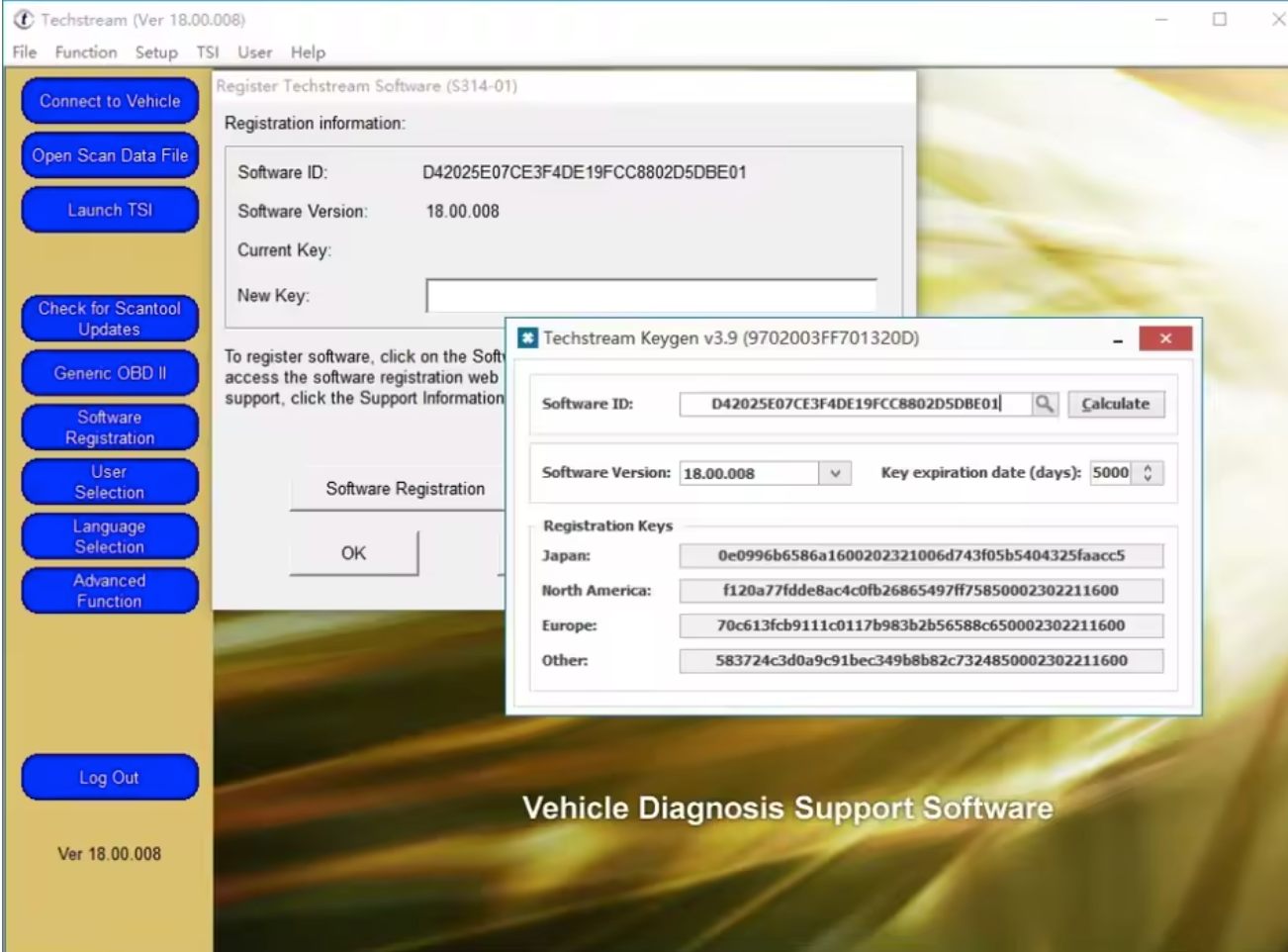The height and width of the screenshot is (952, 1288).
Task: Click the Launch TSI button
Action: coord(110,210)
